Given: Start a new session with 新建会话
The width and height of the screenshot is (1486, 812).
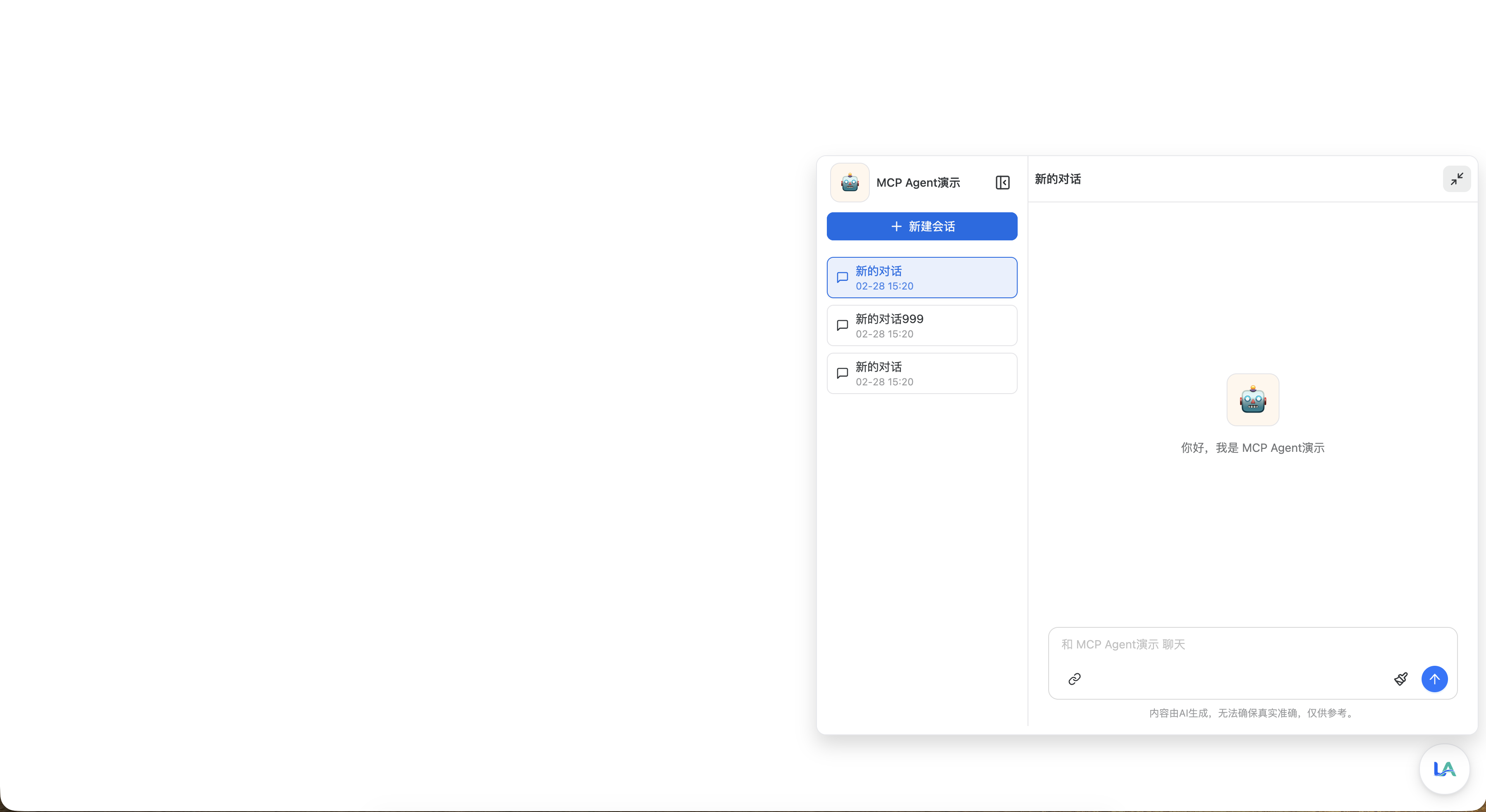Looking at the screenshot, I should (922, 227).
